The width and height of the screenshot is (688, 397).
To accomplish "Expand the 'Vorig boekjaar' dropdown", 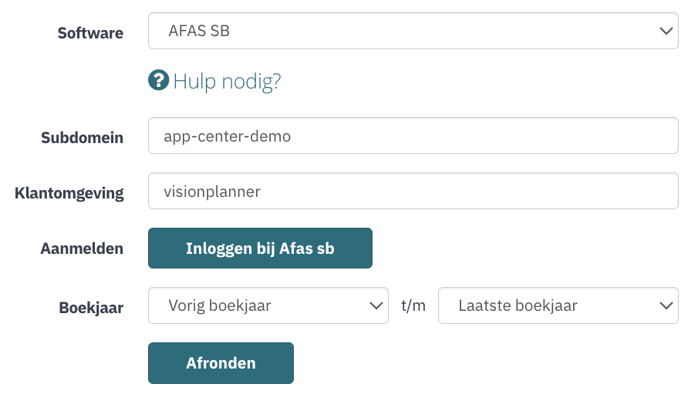I will tap(268, 306).
